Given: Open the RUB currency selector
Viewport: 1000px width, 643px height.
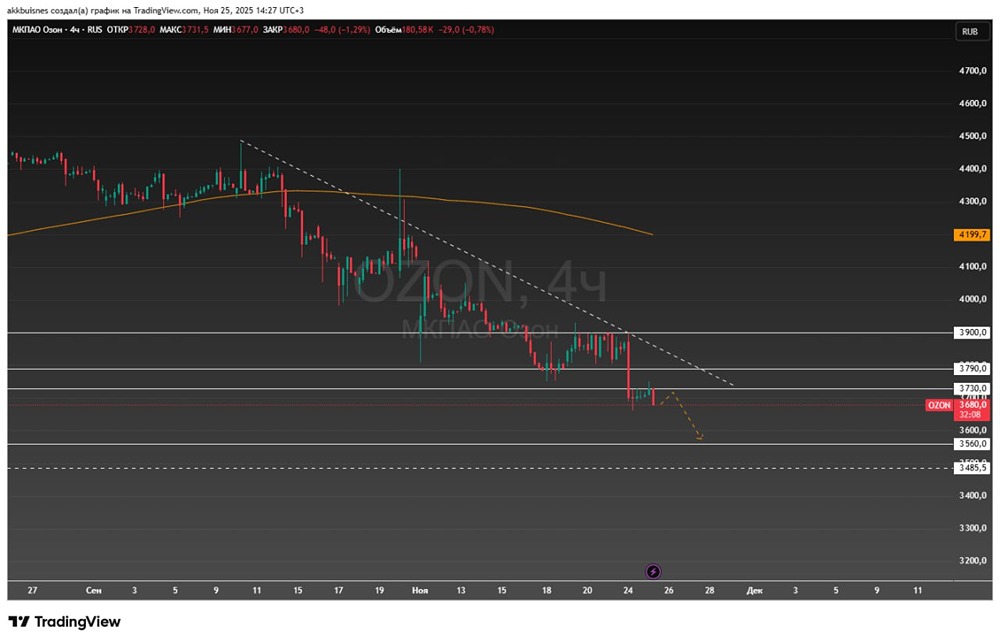Looking at the screenshot, I should [x=970, y=32].
